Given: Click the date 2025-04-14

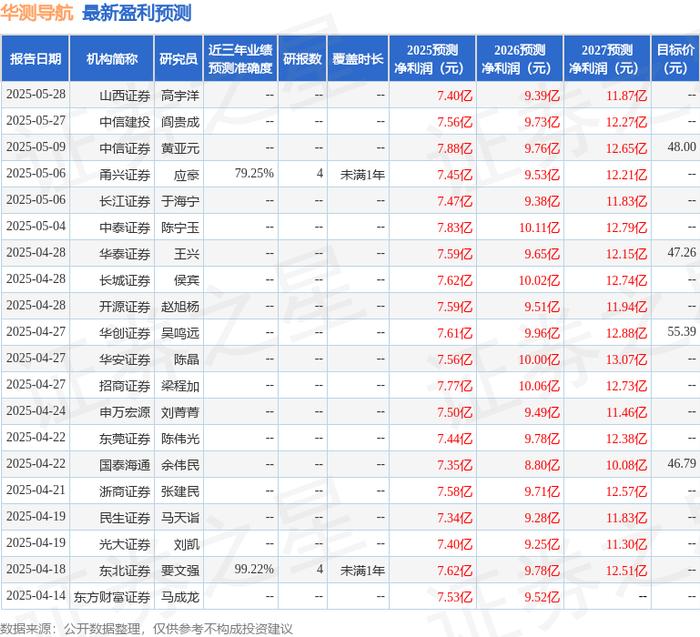Looking at the screenshot, I should coord(36,595).
